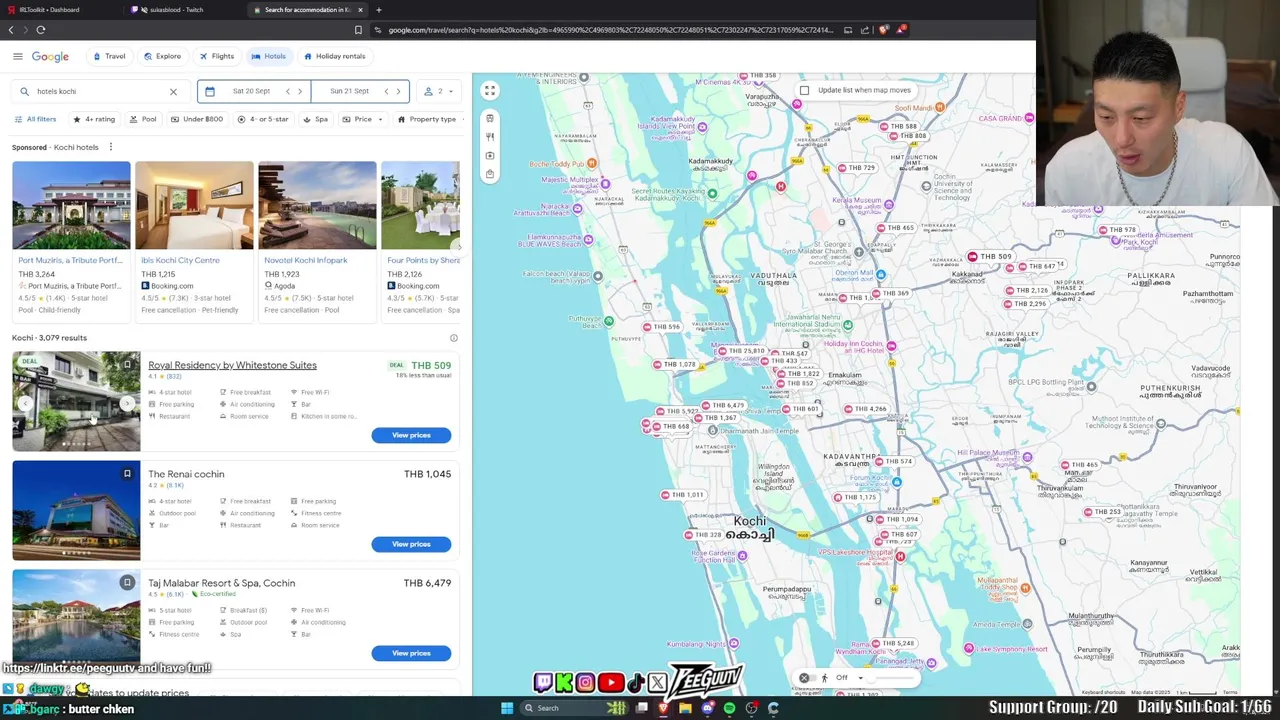Switch to the Flights tab
The height and width of the screenshot is (720, 1280).
pyautogui.click(x=216, y=56)
